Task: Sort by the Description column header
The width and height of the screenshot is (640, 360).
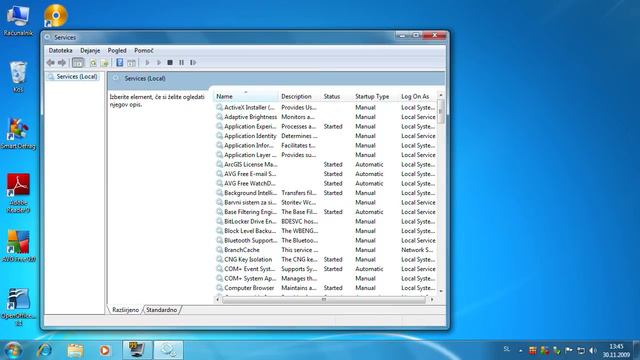Action: pyautogui.click(x=299, y=96)
